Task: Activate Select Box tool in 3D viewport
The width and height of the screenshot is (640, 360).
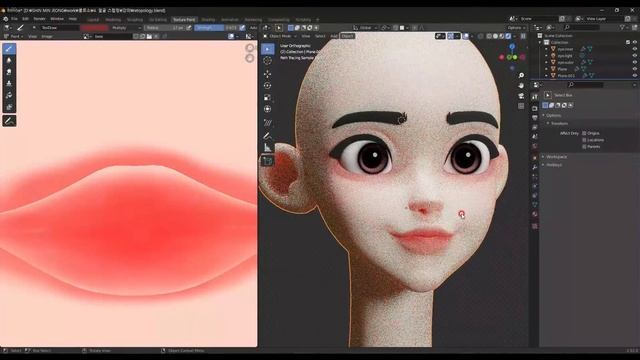Action: tap(268, 49)
